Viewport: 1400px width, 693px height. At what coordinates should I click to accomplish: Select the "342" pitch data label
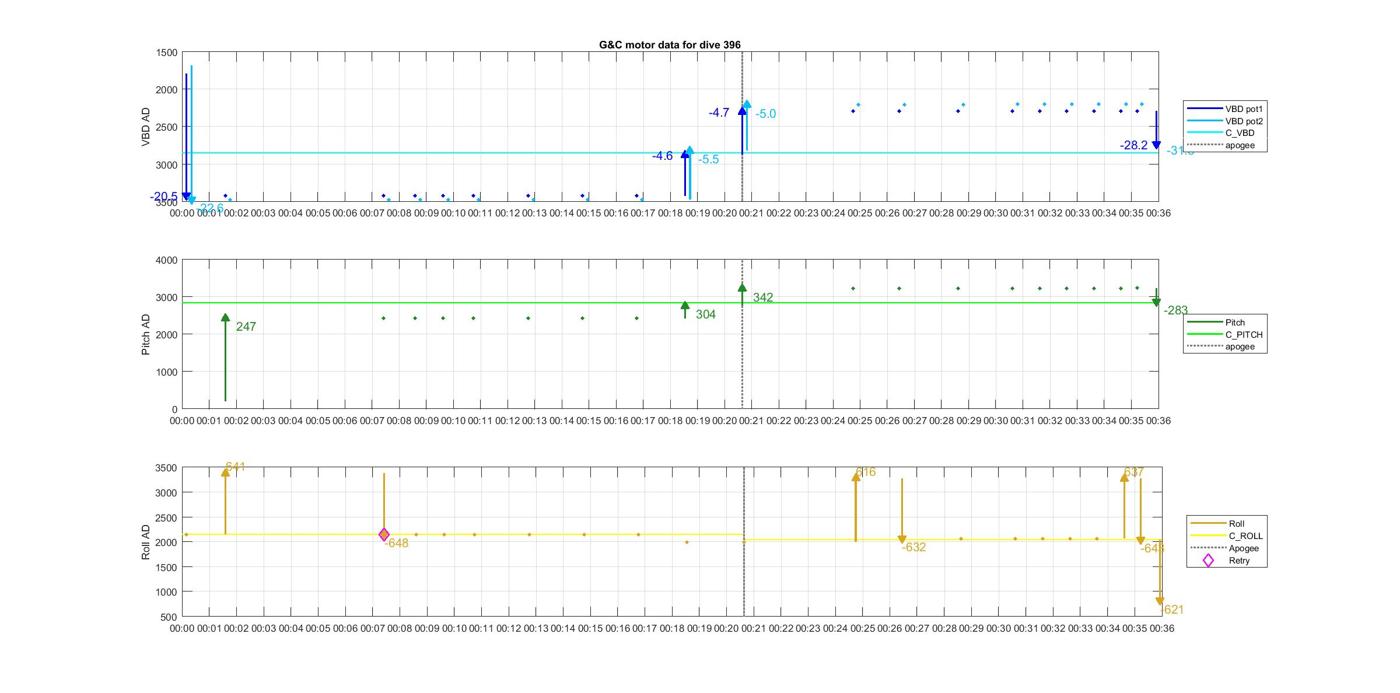tap(763, 297)
